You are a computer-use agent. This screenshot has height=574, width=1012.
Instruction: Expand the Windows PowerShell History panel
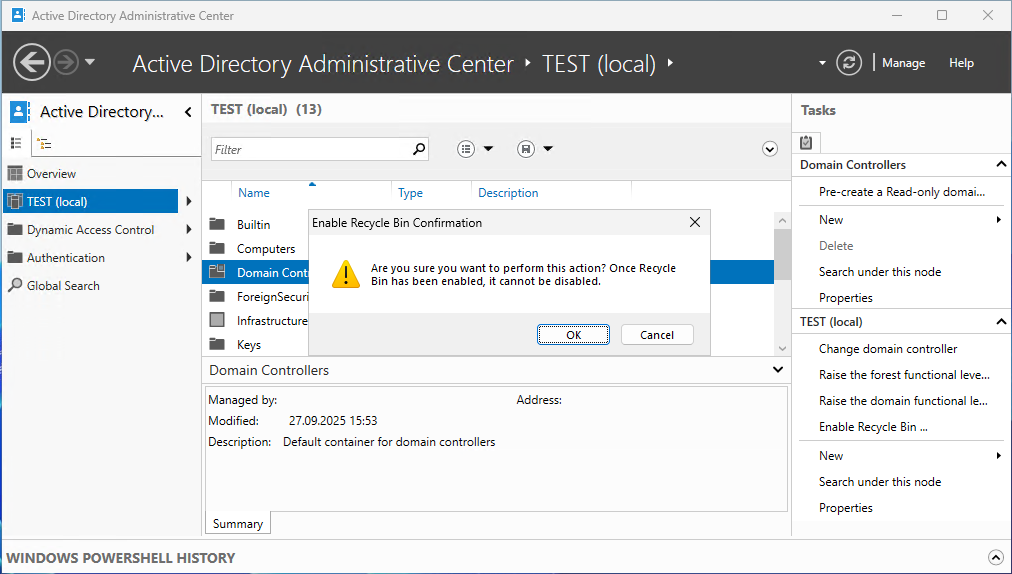pyautogui.click(x=995, y=558)
